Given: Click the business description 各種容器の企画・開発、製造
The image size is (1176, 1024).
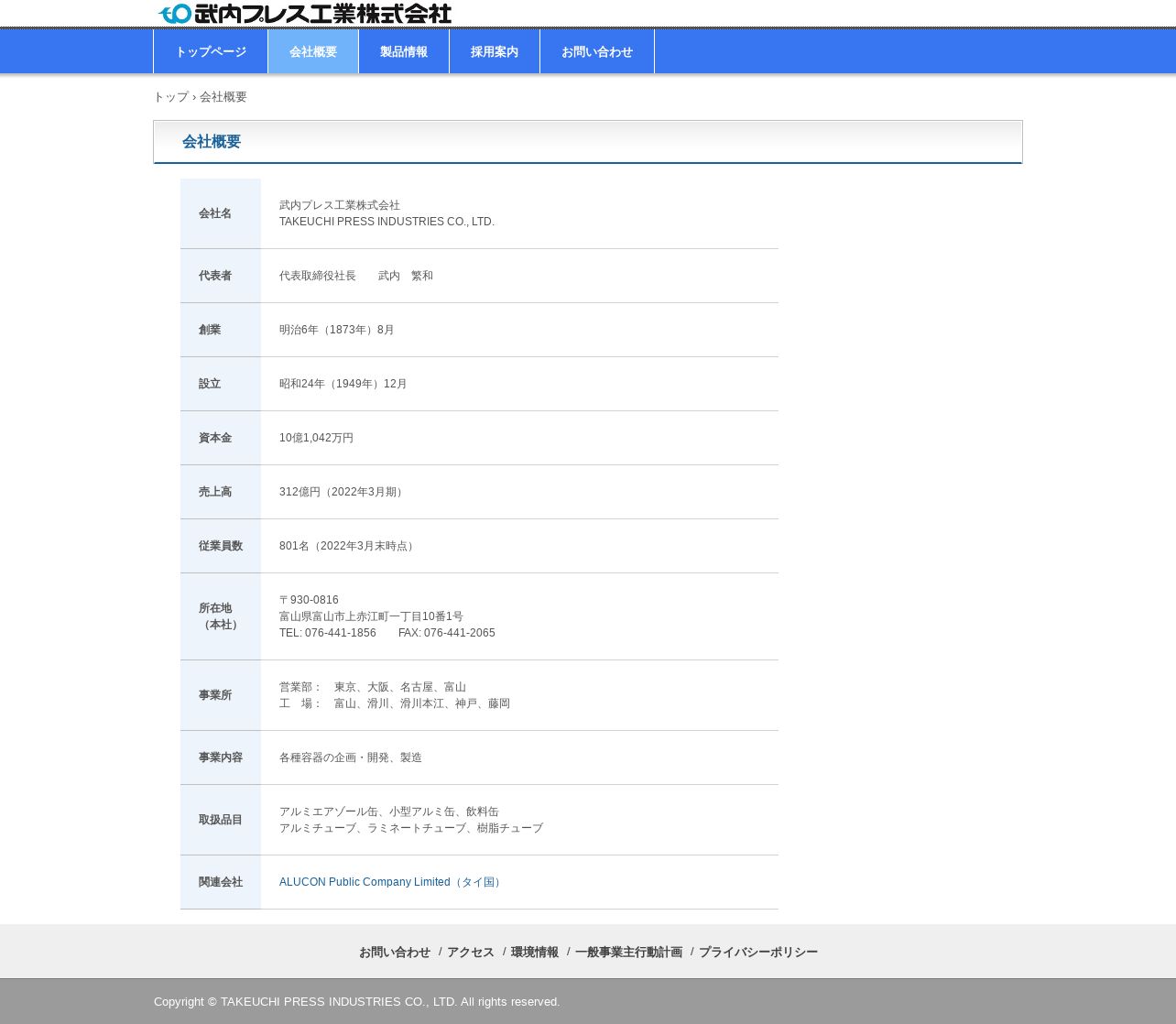Looking at the screenshot, I should tap(351, 757).
